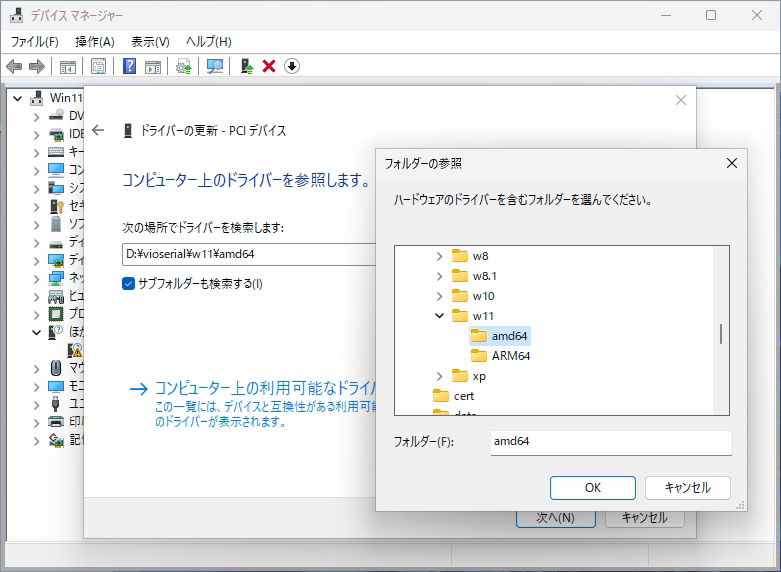Viewport: 781px width, 572px height.
Task: Expand the mouse category chevron
Action: coord(36,369)
